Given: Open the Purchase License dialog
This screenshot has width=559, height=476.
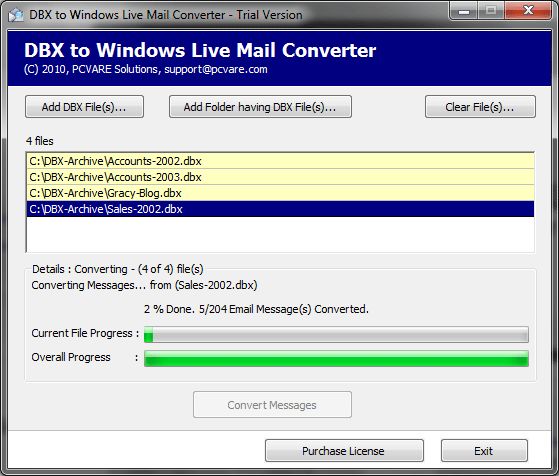Looking at the screenshot, I should (x=344, y=451).
